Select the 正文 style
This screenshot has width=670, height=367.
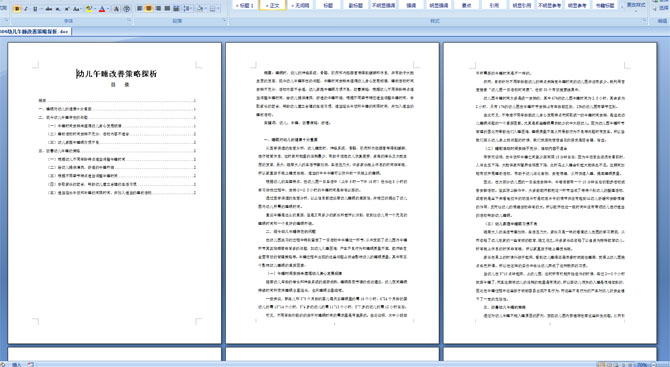pyautogui.click(x=272, y=5)
